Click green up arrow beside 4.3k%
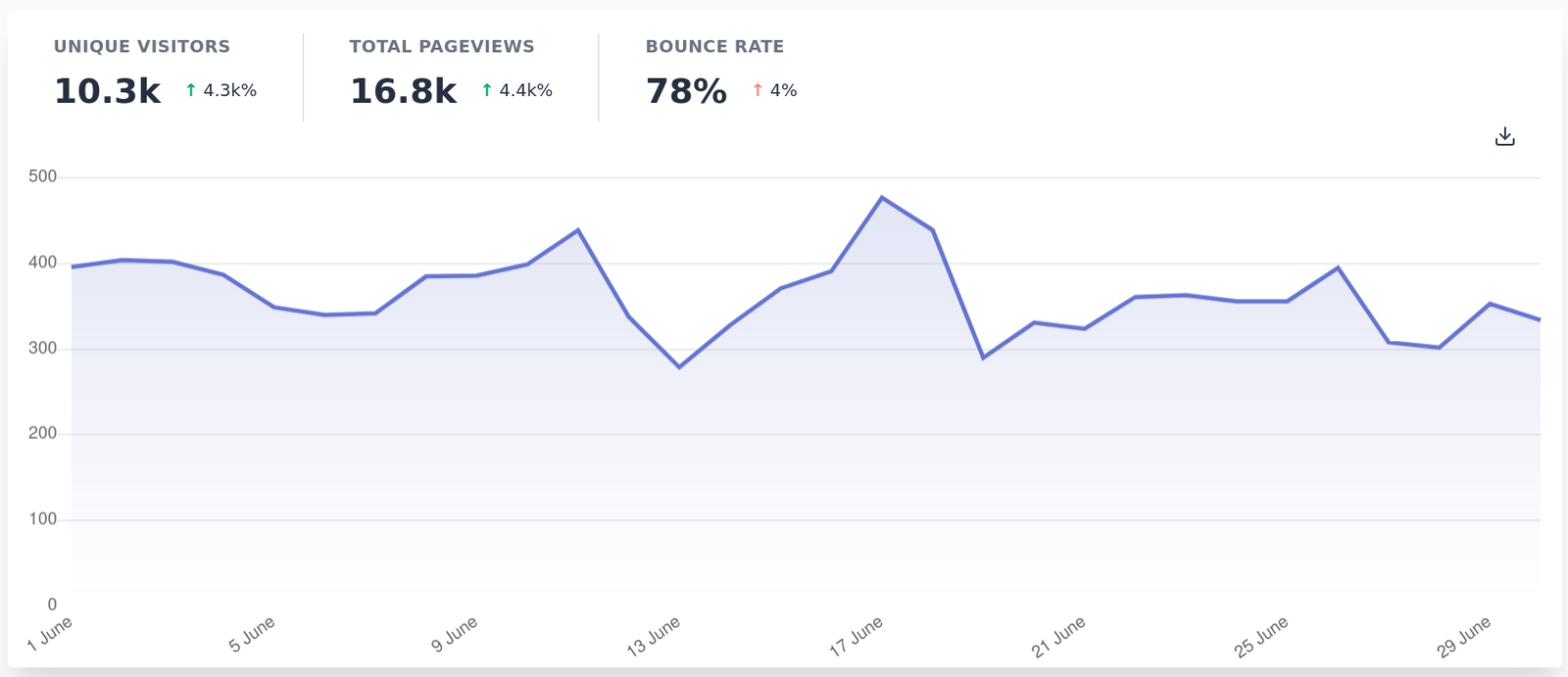 (x=191, y=90)
